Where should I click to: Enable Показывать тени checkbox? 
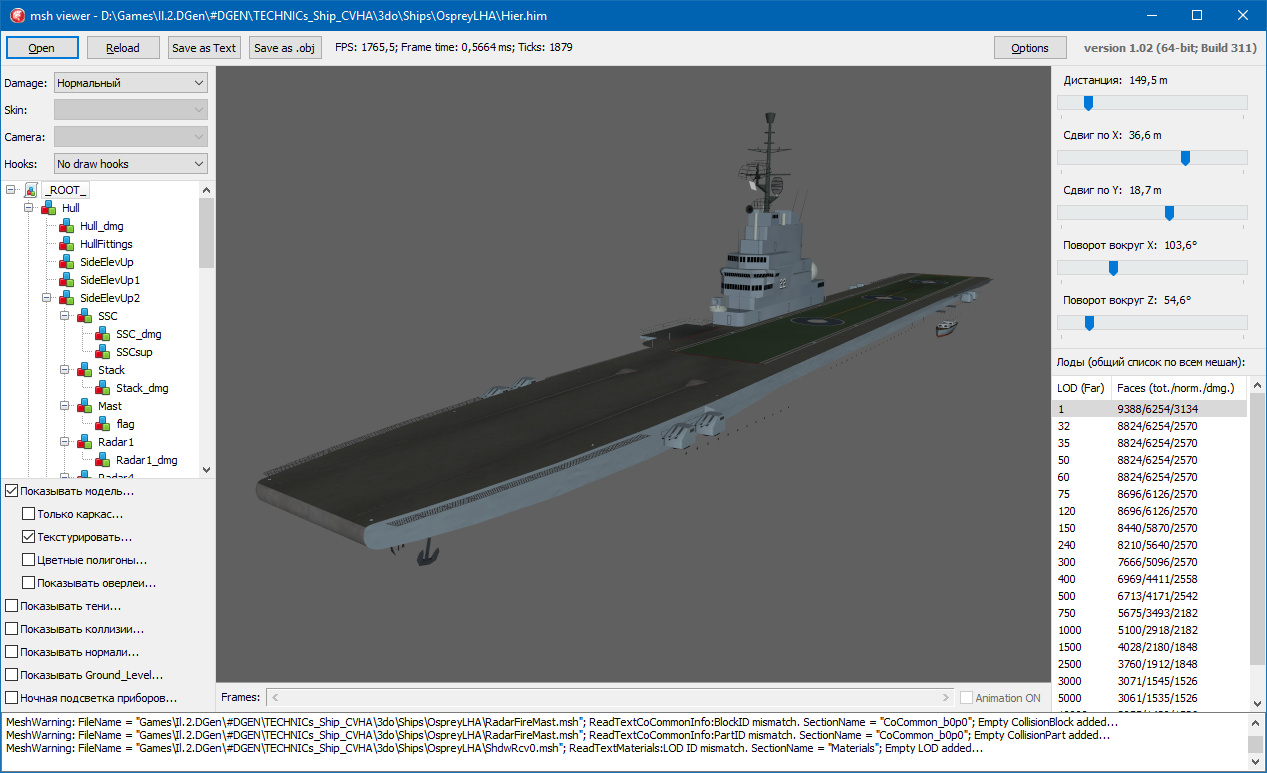(x=12, y=606)
